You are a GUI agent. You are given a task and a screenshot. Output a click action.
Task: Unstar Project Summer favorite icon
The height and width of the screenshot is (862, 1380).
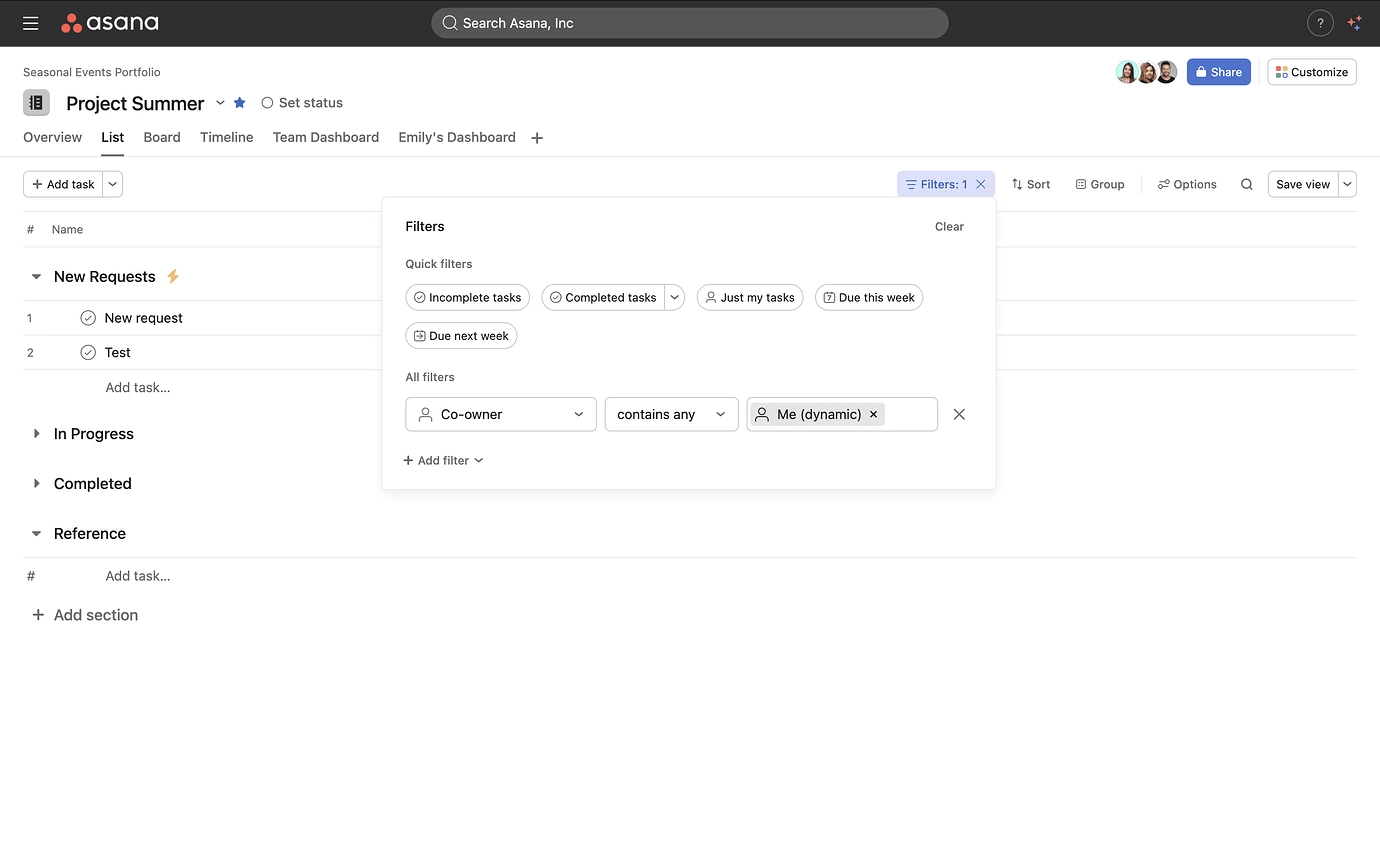(x=239, y=102)
